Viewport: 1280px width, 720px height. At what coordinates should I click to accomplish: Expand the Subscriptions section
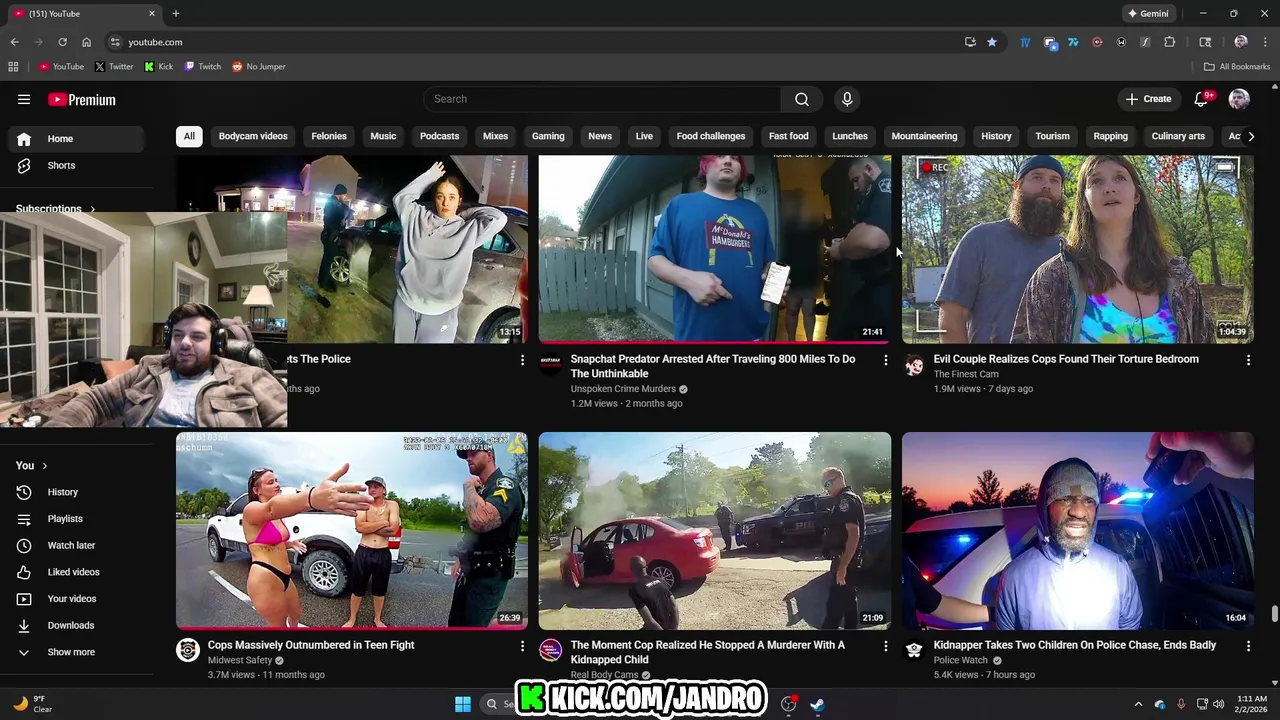tap(55, 208)
